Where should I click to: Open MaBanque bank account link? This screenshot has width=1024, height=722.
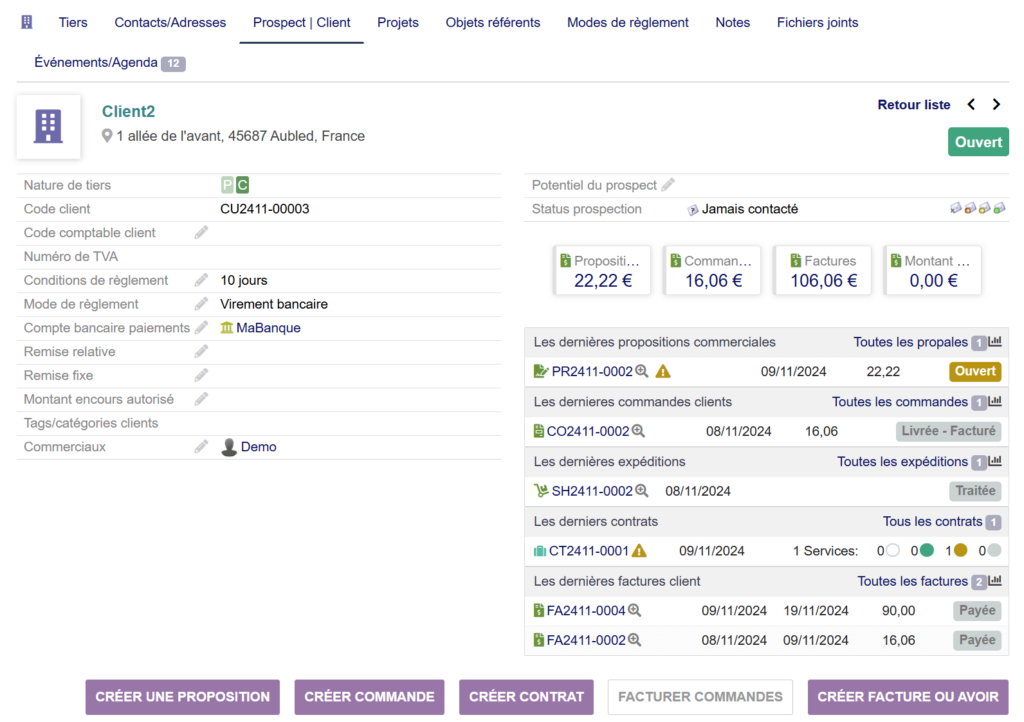click(268, 328)
